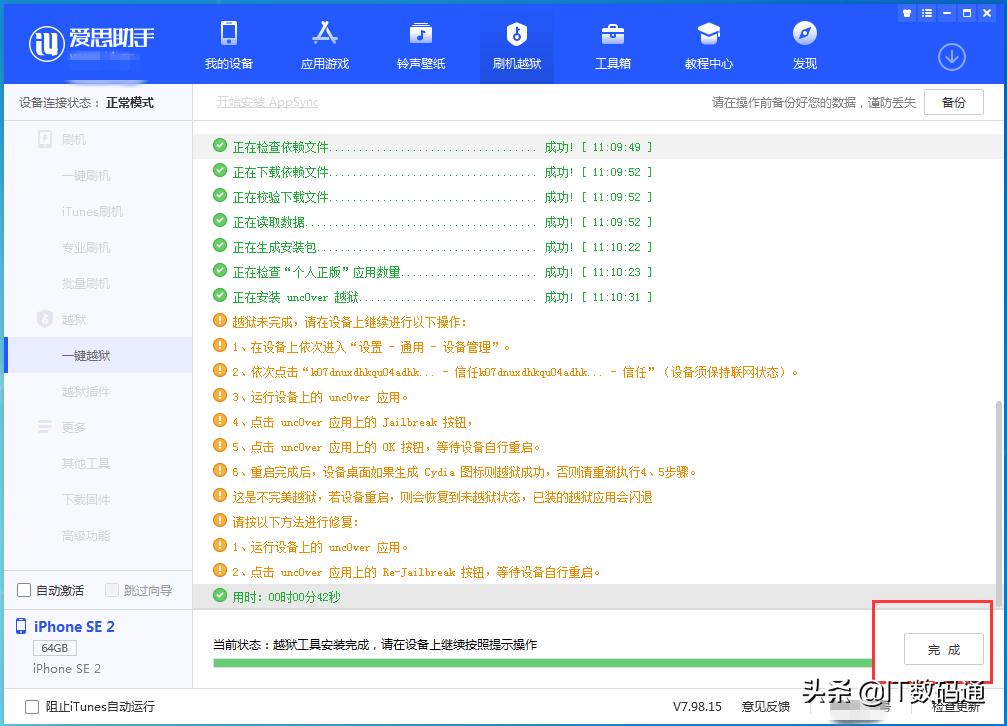Select the 应用游戏 icon
The height and width of the screenshot is (726, 1007).
[325, 44]
